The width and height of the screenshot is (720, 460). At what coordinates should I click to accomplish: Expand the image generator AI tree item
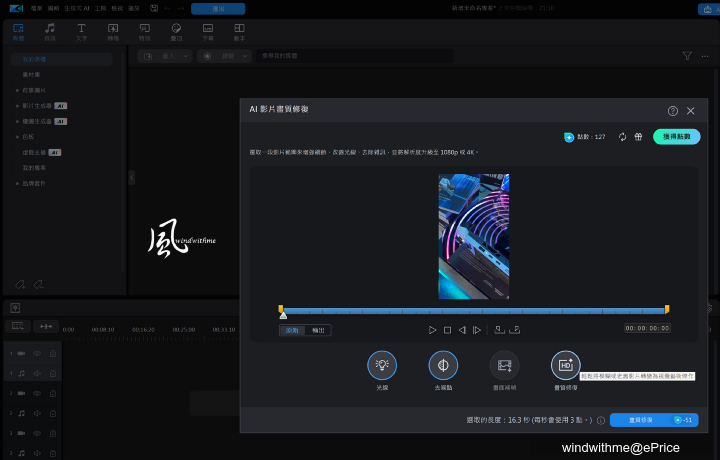[x=17, y=122]
